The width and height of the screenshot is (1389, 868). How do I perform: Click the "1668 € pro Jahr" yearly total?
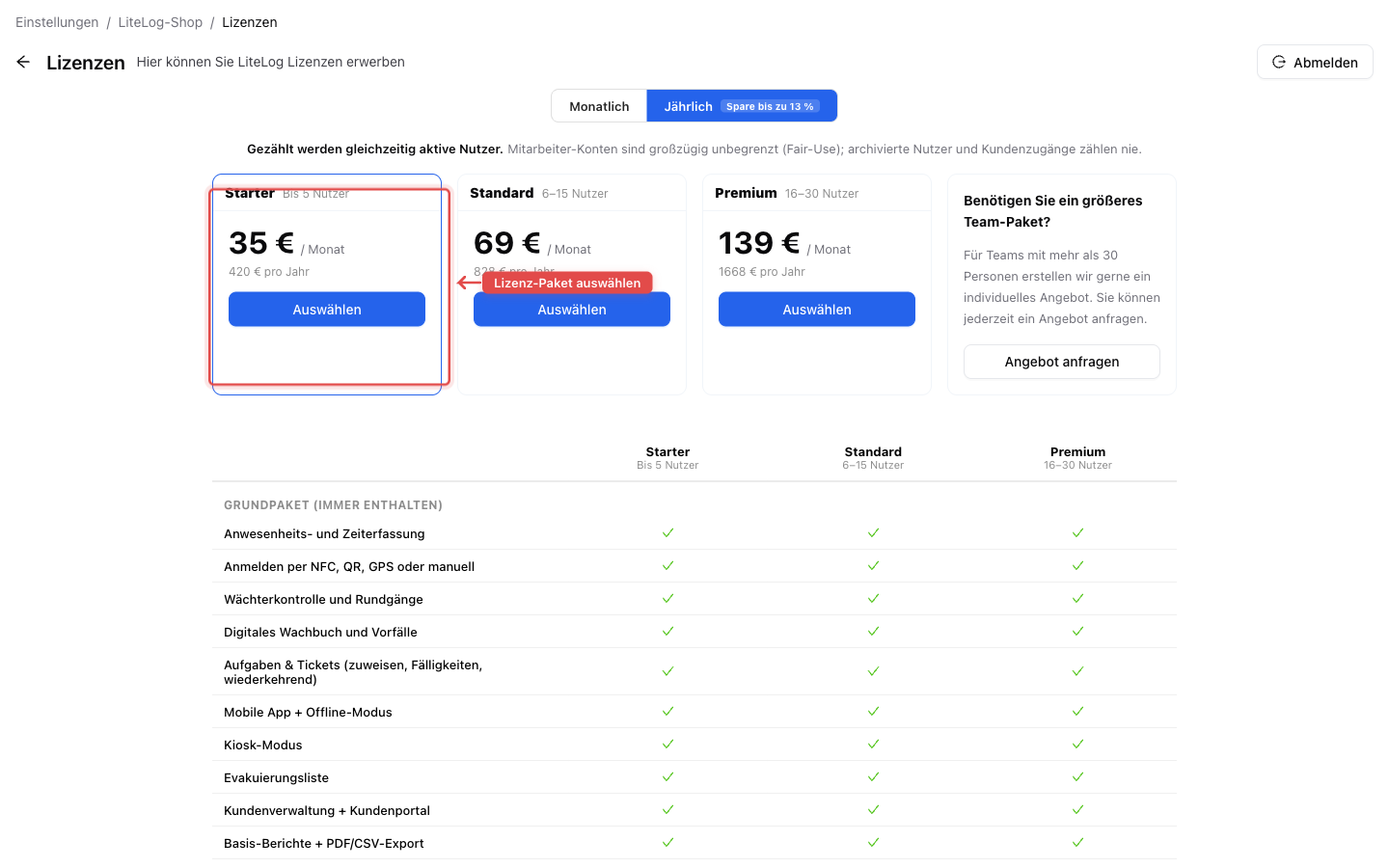(762, 272)
